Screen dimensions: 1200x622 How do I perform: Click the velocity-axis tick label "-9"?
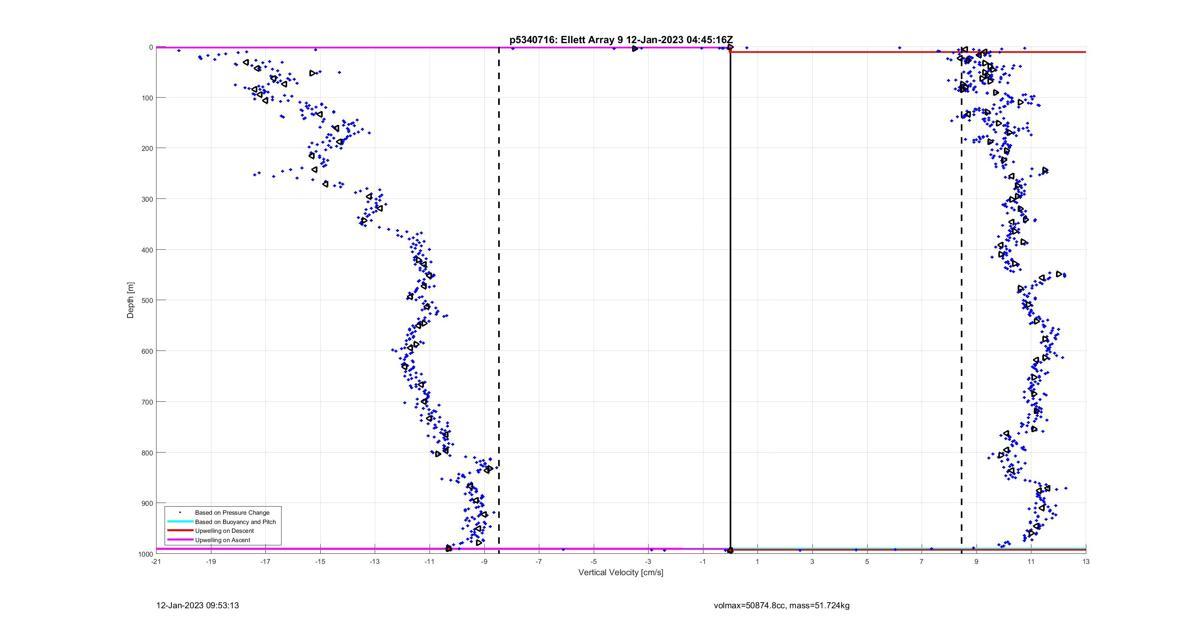pos(484,561)
